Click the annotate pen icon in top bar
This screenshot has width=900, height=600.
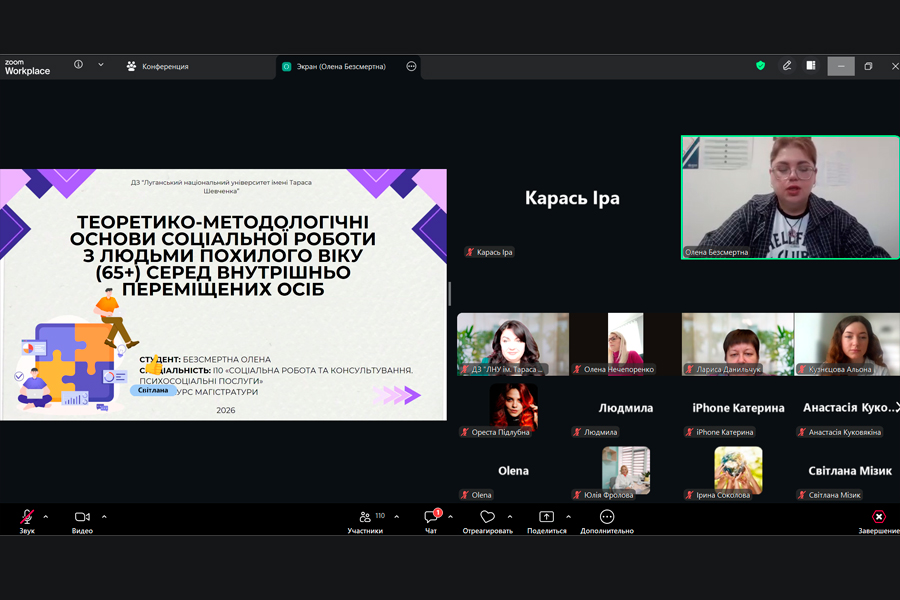point(787,66)
